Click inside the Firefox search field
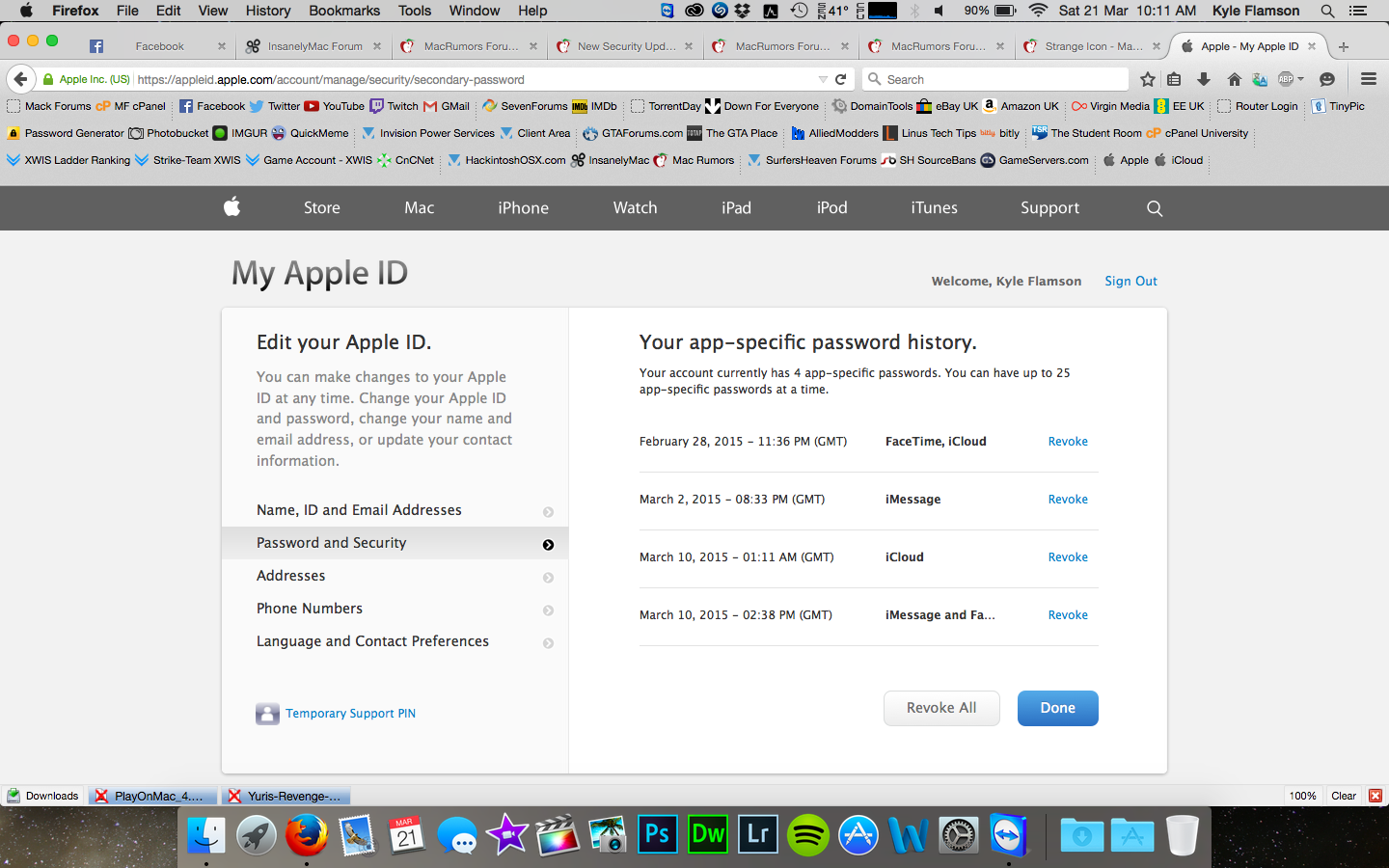This screenshot has height=868, width=1389. pos(994,79)
